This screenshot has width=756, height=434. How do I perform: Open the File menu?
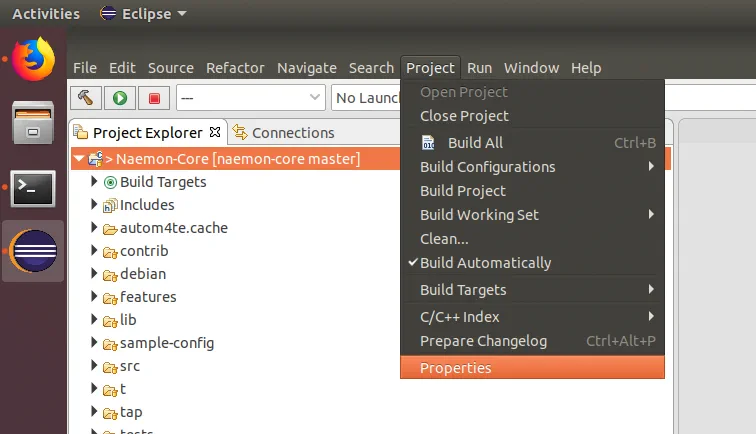[85, 68]
